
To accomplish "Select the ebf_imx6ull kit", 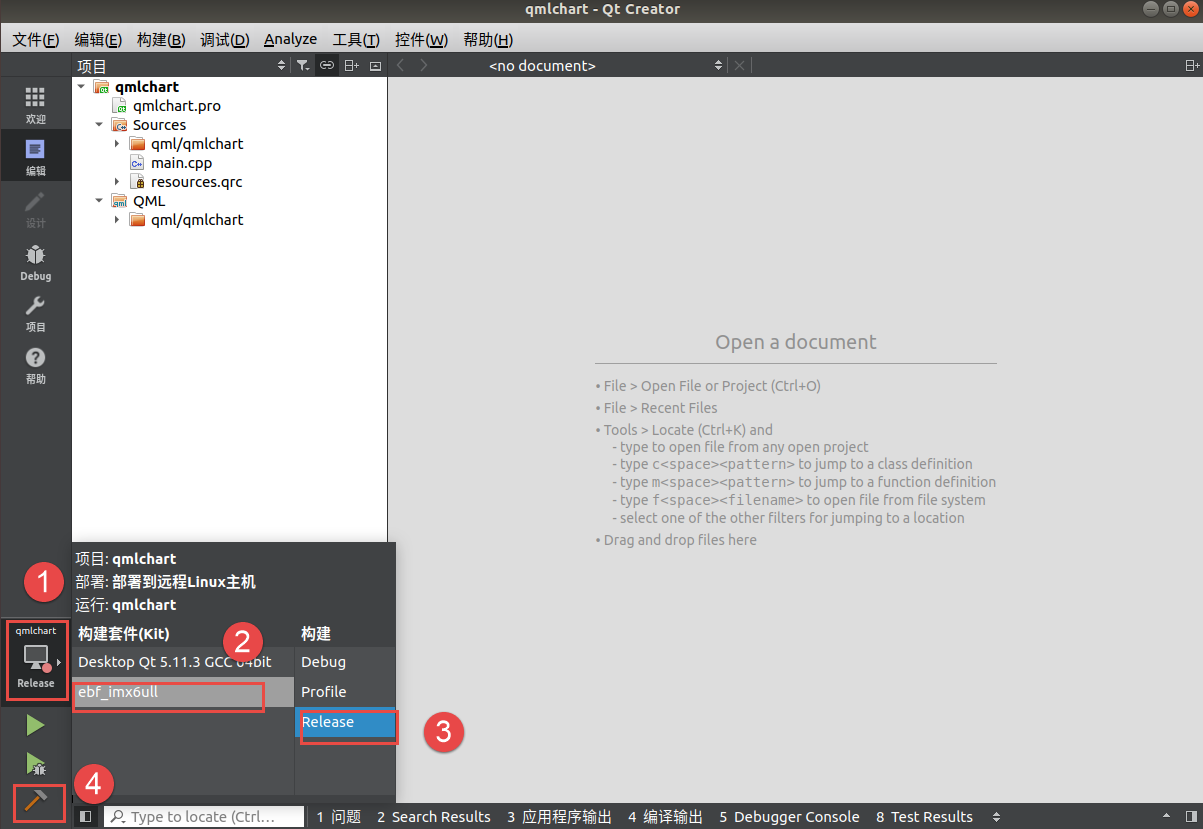I will pos(184,692).
